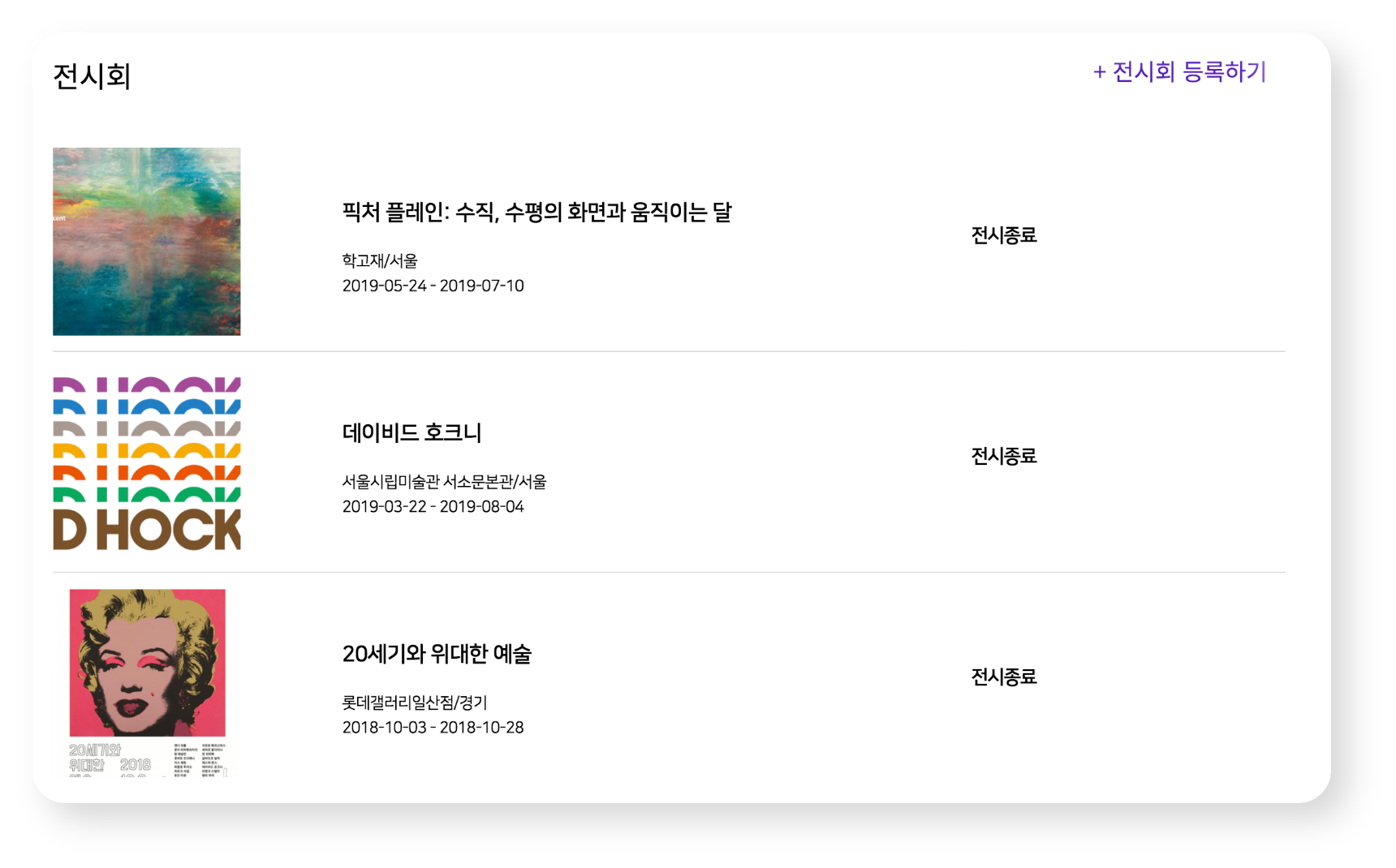Click '전시종료' status for 데이비드 호크니
Viewport: 1396px width, 868px height.
[x=1004, y=456]
